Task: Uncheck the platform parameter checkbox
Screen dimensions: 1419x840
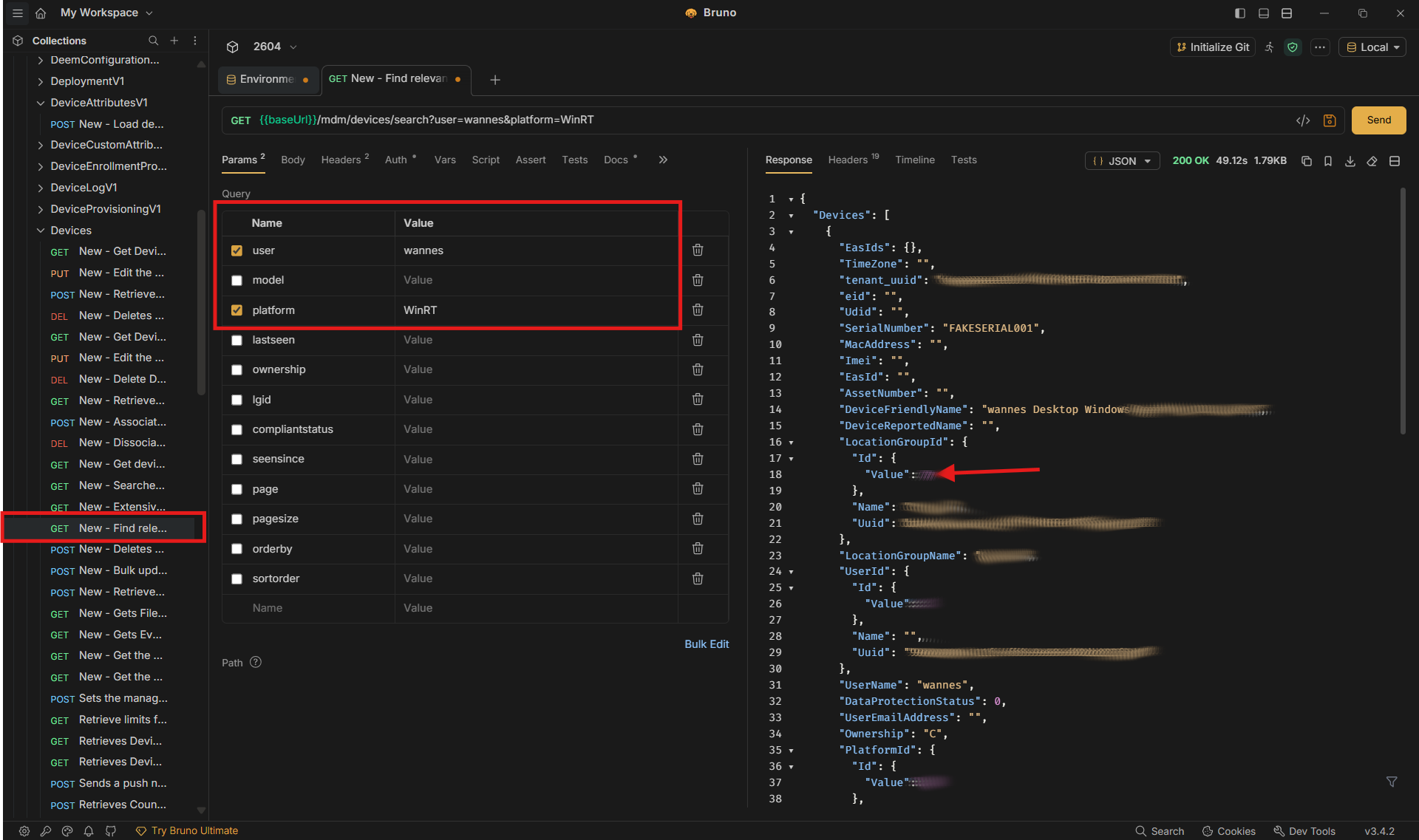Action: tap(236, 310)
